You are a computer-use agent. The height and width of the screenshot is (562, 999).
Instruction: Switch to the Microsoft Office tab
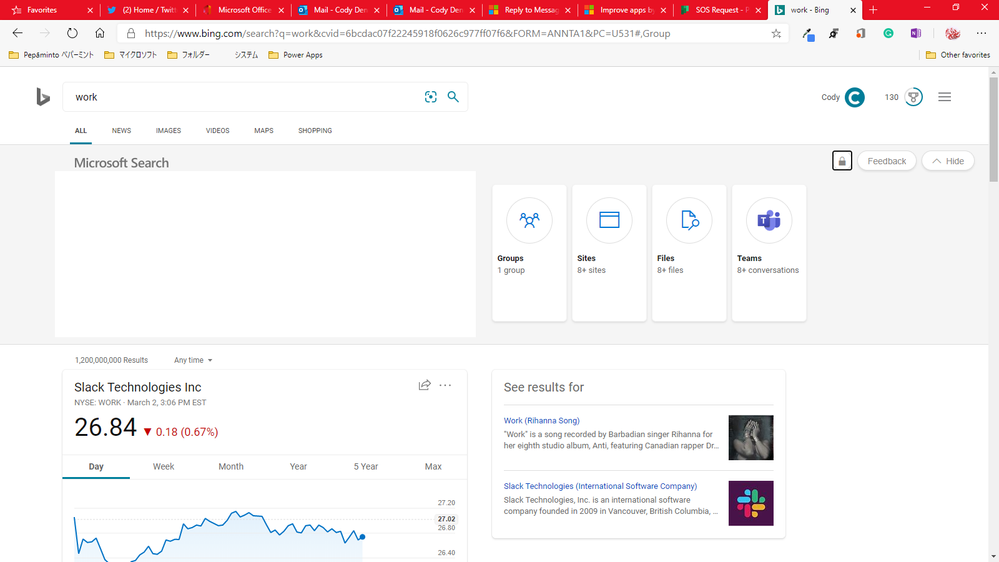[244, 10]
